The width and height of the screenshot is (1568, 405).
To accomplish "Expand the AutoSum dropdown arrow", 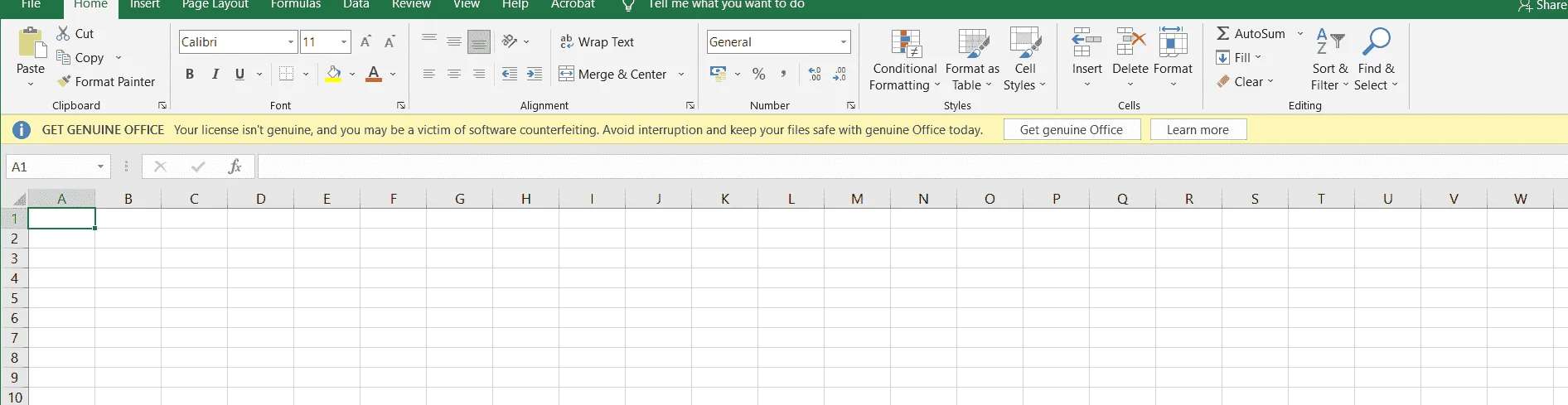I will coord(1299,33).
